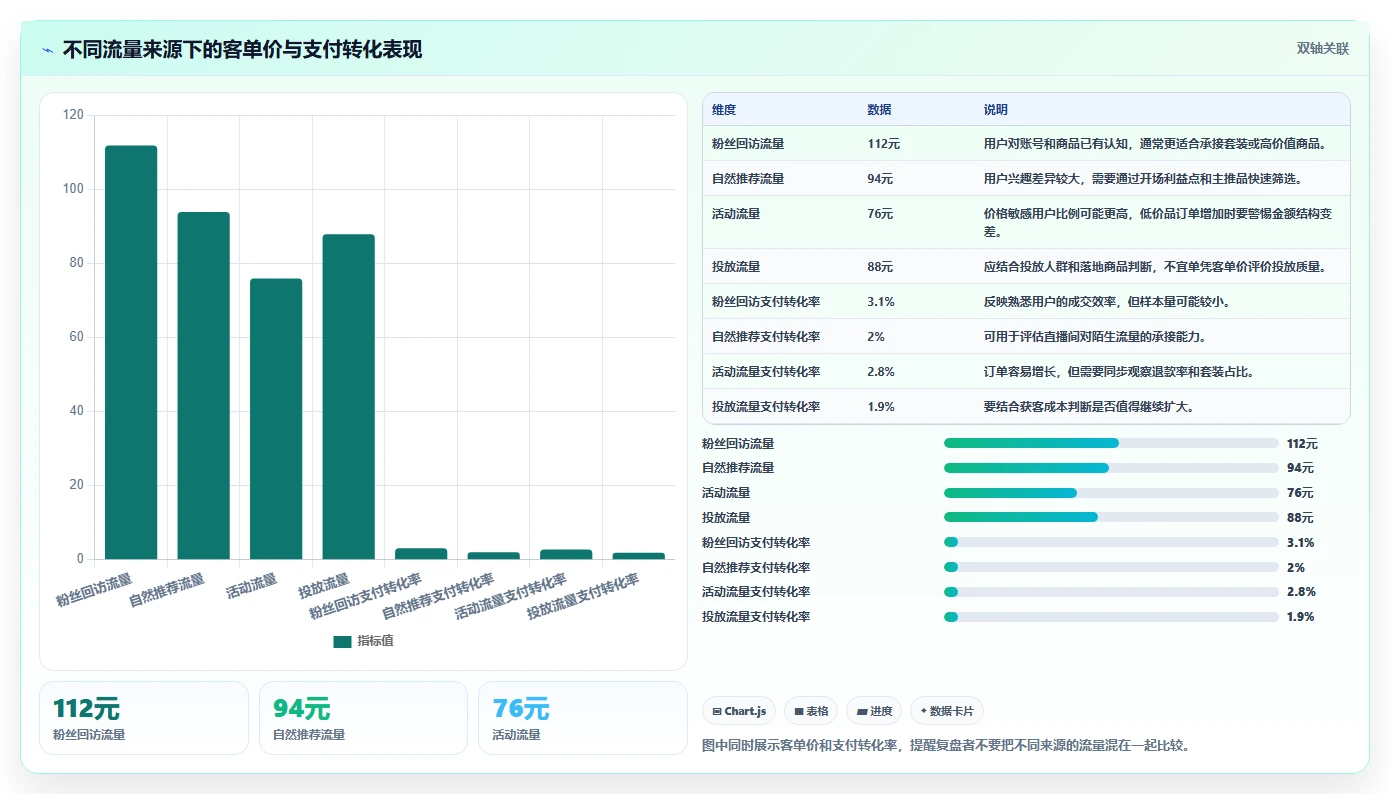Open the 112元 粉丝回访流量 data card
The image size is (1390, 794).
(144, 718)
